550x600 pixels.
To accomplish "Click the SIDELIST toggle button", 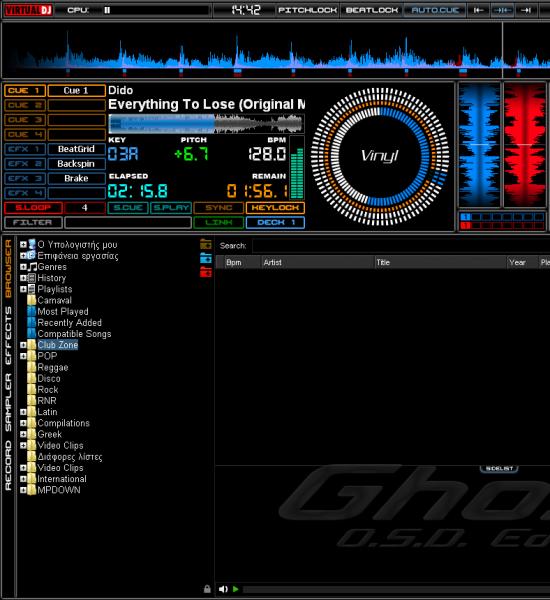I will point(499,469).
